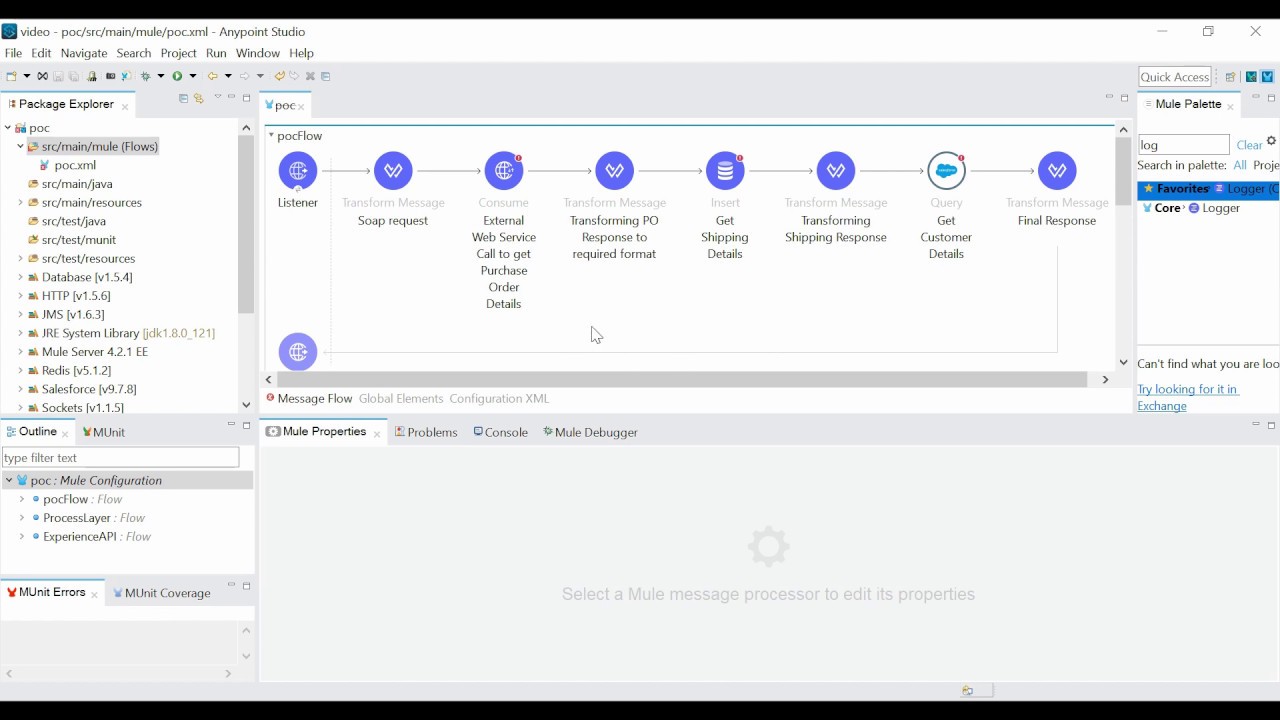Click the Outline filter text field

pos(121,458)
